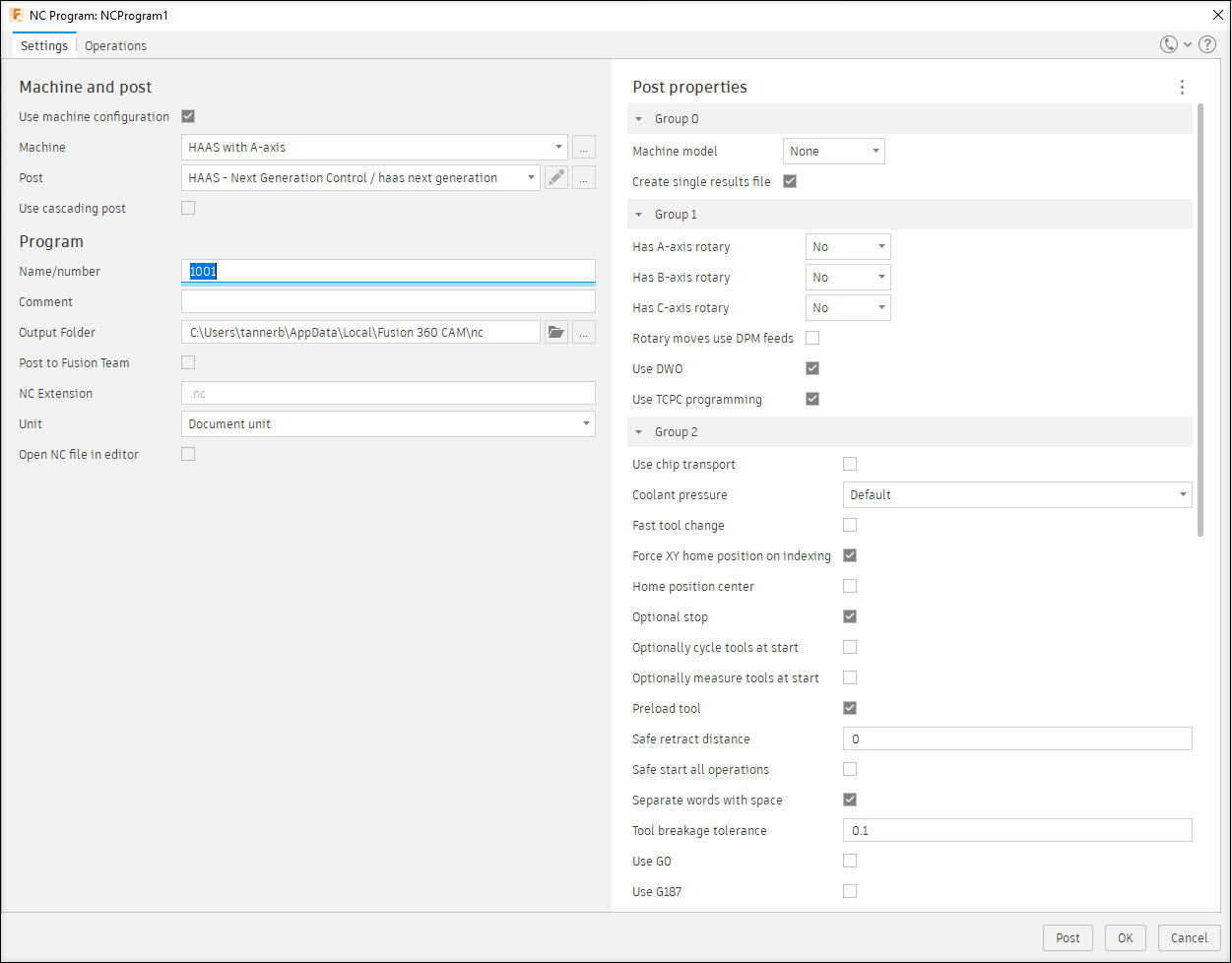Enable Use chip transport checkbox
Screen dimensions: 1232x963
point(850,464)
